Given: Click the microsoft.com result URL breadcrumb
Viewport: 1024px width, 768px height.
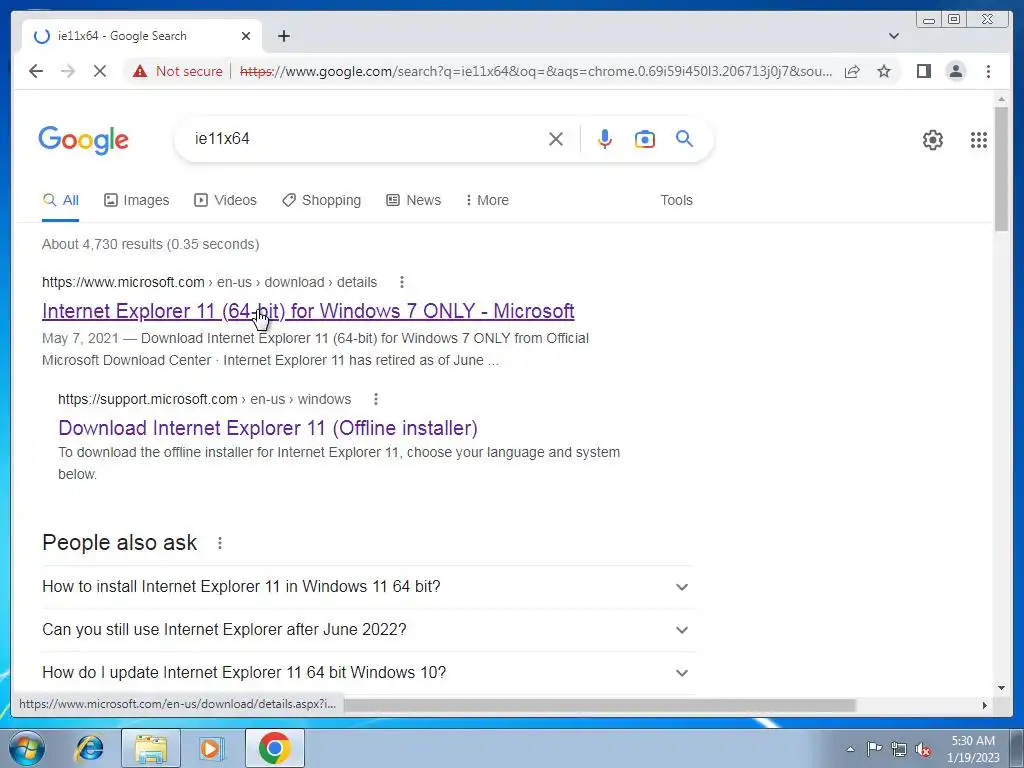Looking at the screenshot, I should click(x=209, y=282).
